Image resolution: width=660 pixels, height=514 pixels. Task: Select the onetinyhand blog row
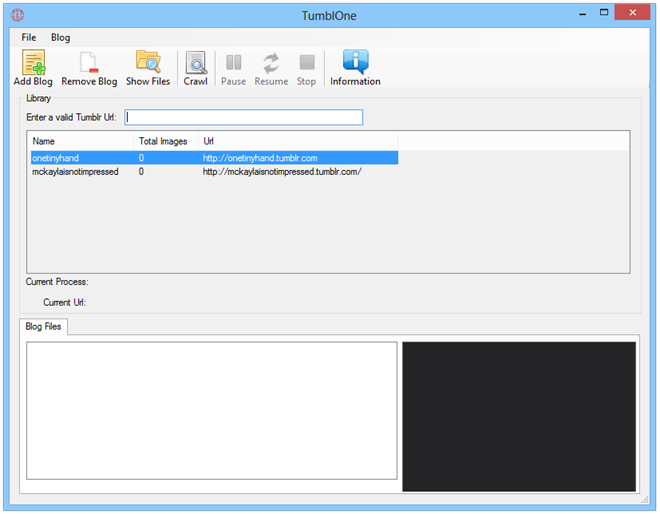point(214,158)
